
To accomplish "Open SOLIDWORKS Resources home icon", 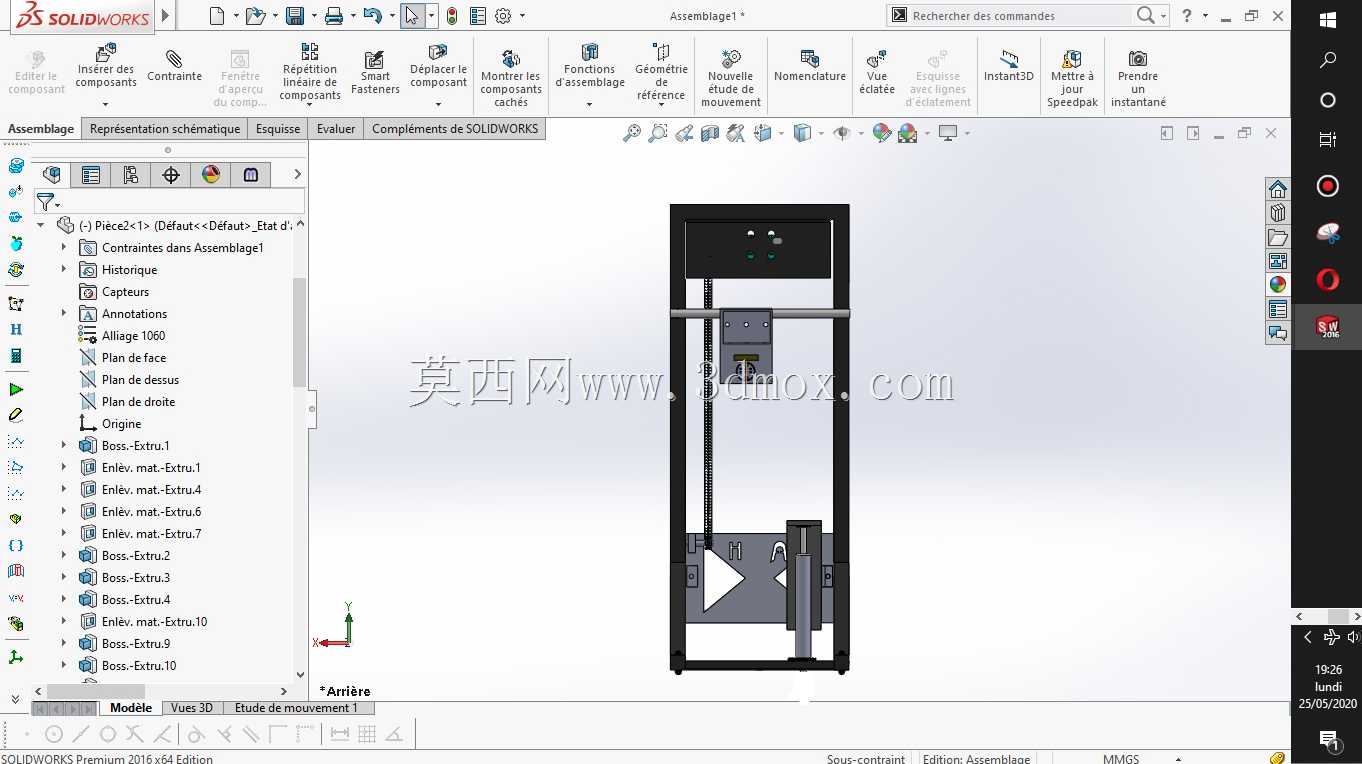I will coord(1277,190).
